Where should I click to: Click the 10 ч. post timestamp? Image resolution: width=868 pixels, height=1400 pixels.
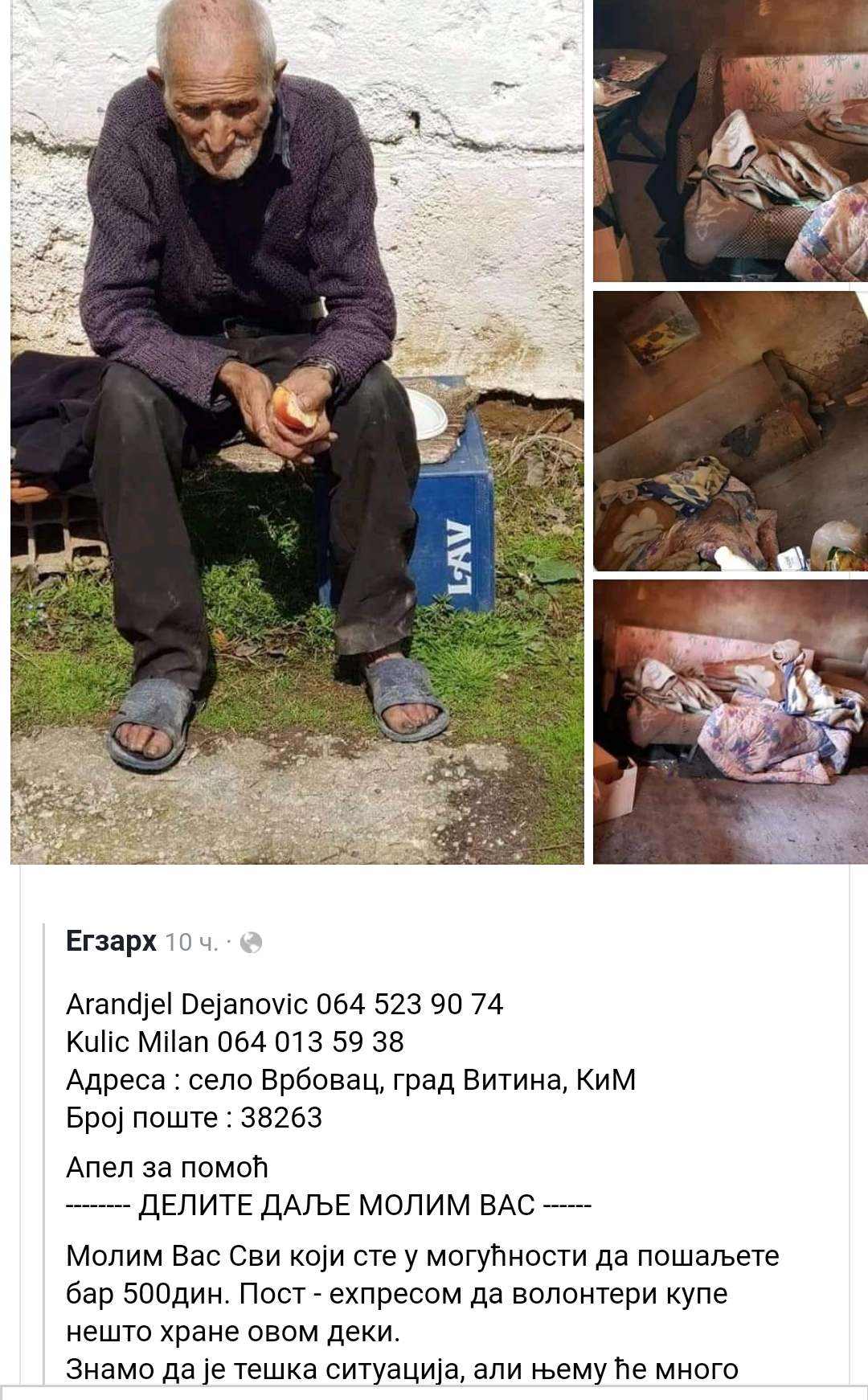click(x=191, y=943)
